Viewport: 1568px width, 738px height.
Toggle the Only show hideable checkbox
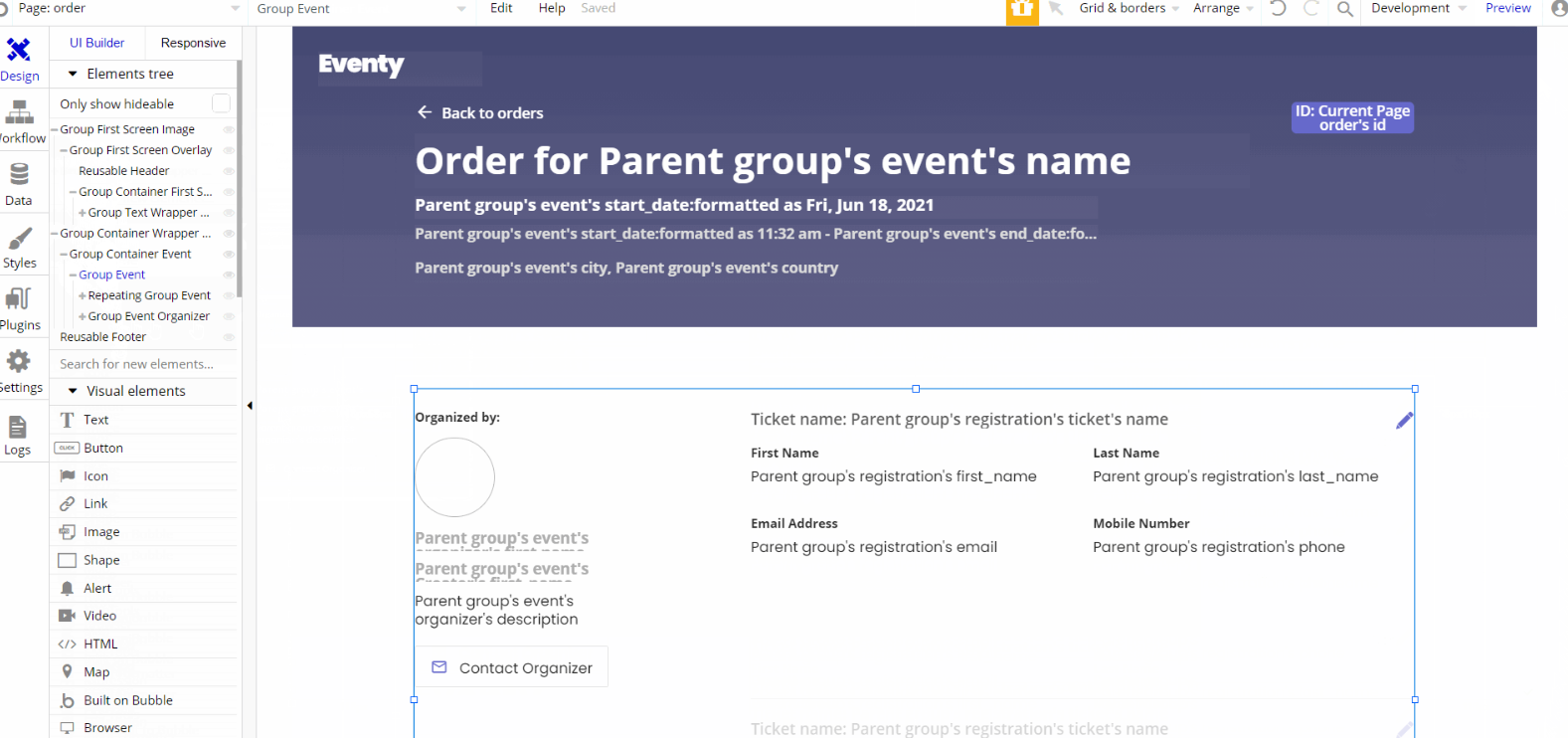tap(221, 103)
